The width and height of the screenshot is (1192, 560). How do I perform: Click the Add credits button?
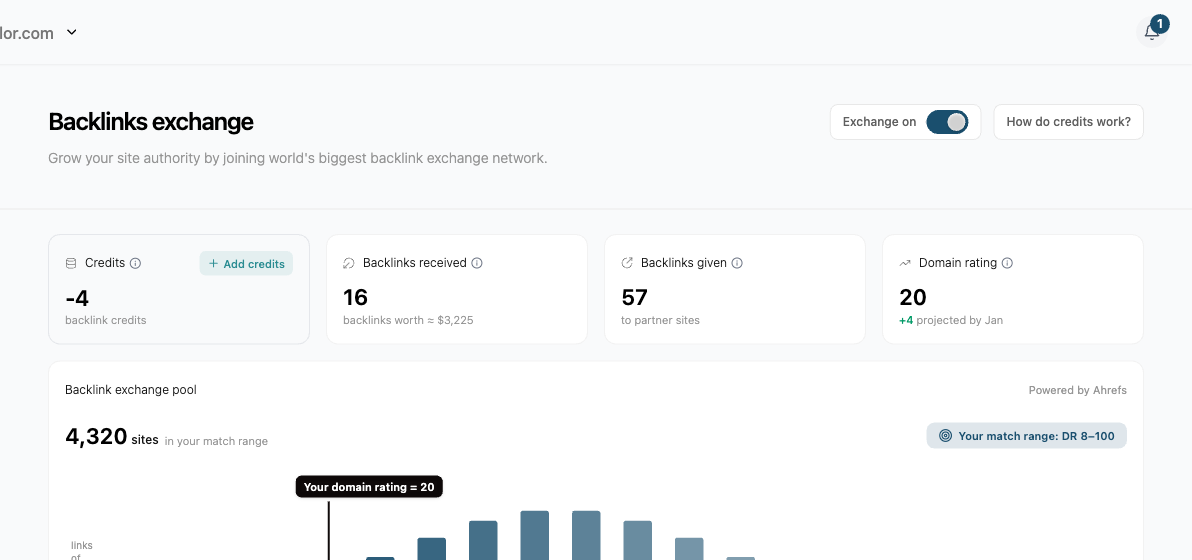tap(246, 264)
